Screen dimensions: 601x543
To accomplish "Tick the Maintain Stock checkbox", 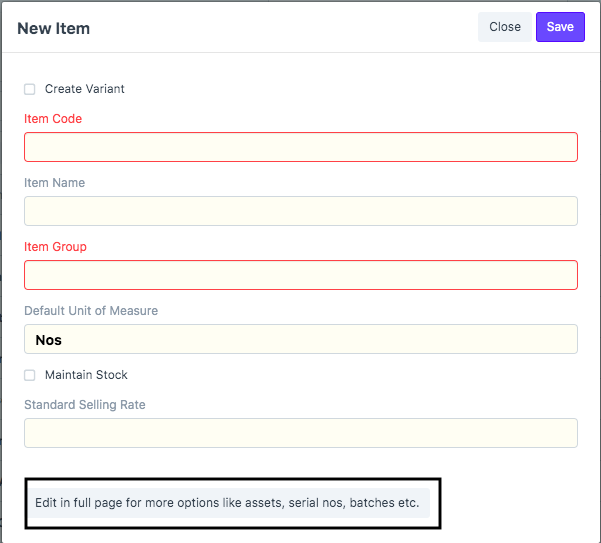I will coord(30,375).
